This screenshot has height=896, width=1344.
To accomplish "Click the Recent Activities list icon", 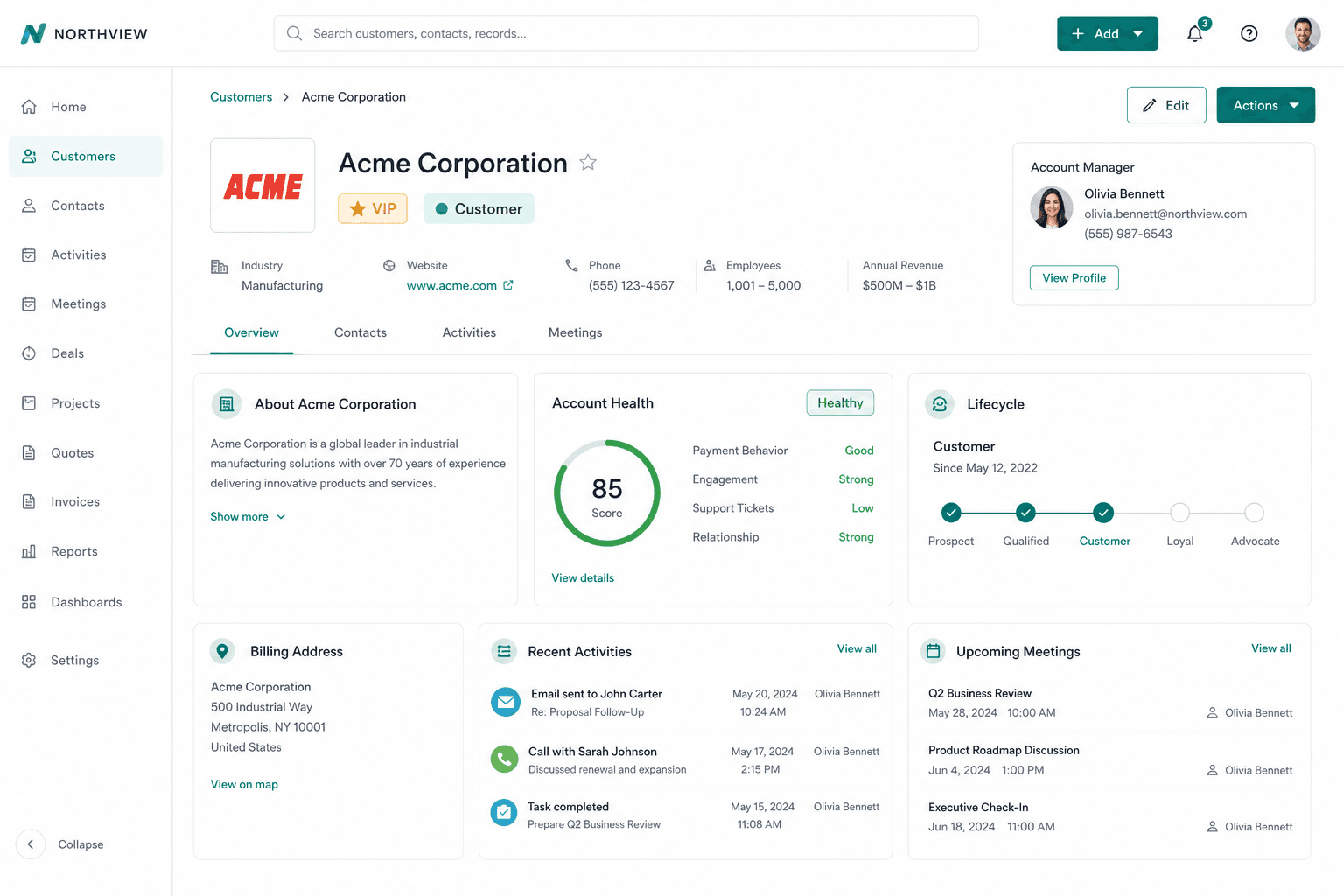I will click(504, 651).
